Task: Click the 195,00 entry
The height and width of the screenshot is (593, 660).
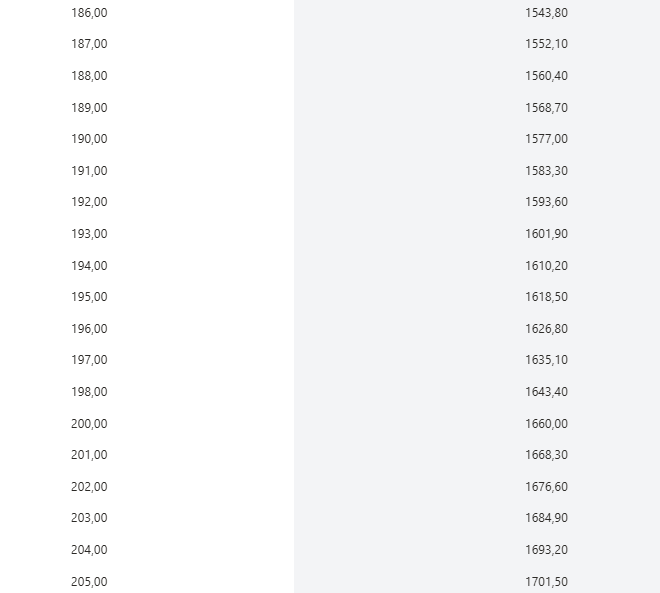Action: [x=89, y=297]
